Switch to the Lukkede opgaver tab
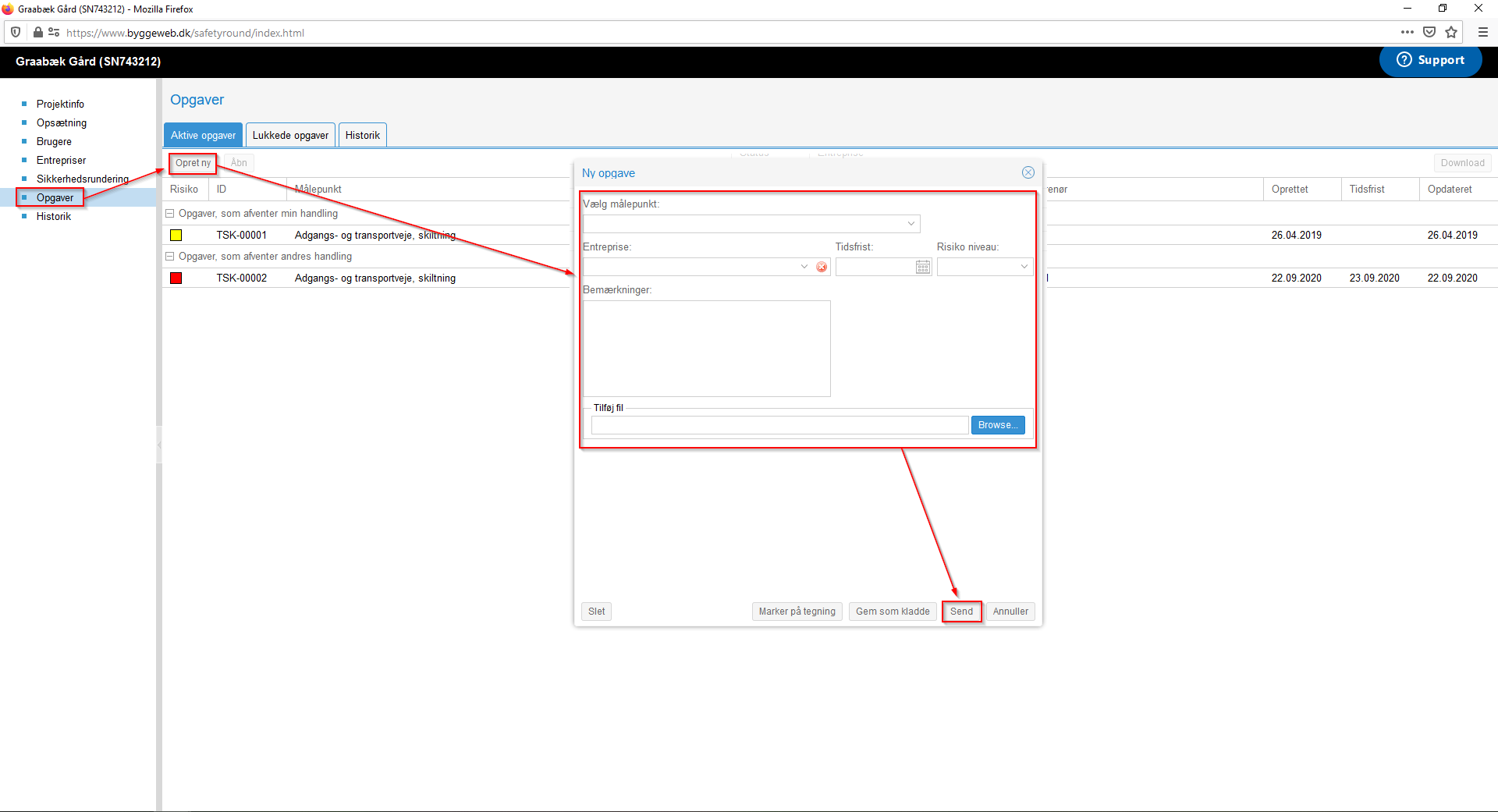This screenshot has width=1498, height=812. pyautogui.click(x=290, y=135)
